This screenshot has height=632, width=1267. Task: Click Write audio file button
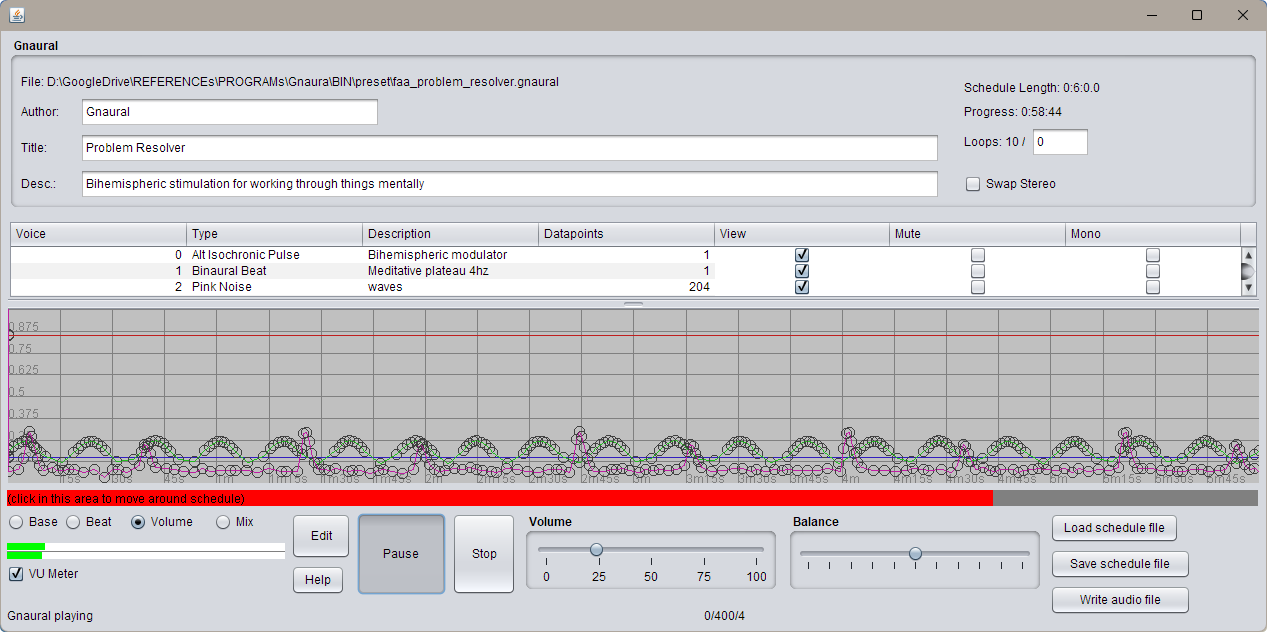click(1120, 600)
